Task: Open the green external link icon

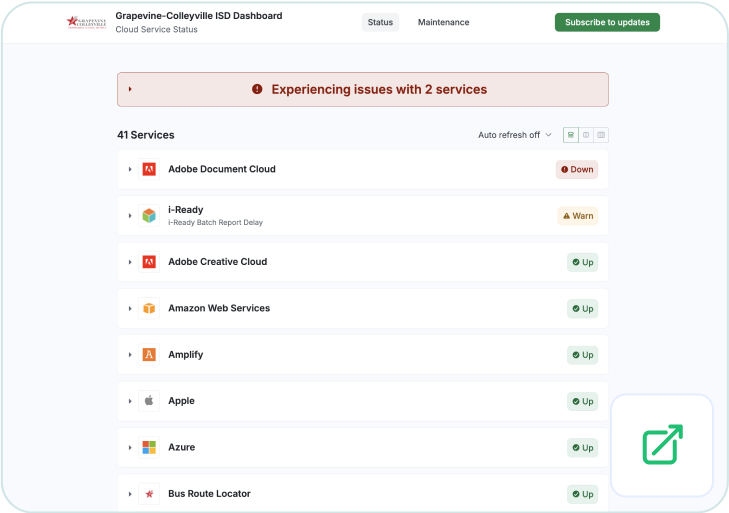Action: [662, 445]
